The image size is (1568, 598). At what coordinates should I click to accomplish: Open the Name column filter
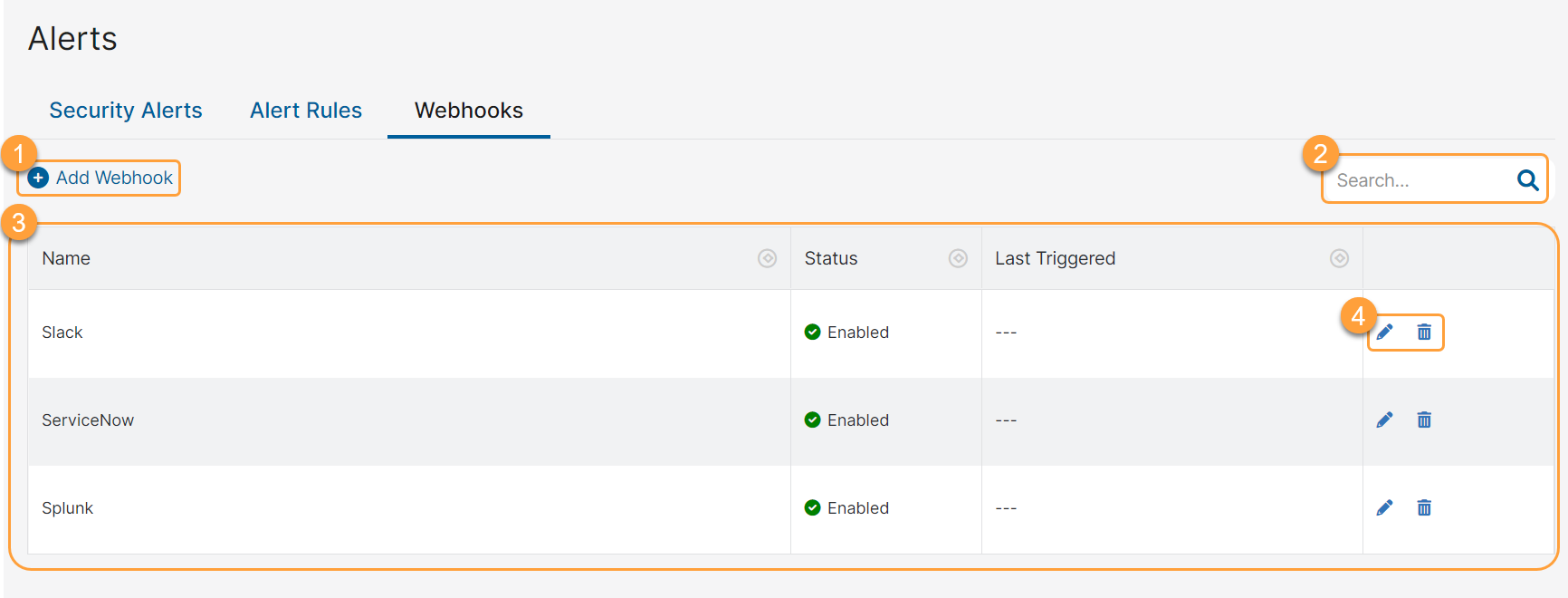pos(767,258)
